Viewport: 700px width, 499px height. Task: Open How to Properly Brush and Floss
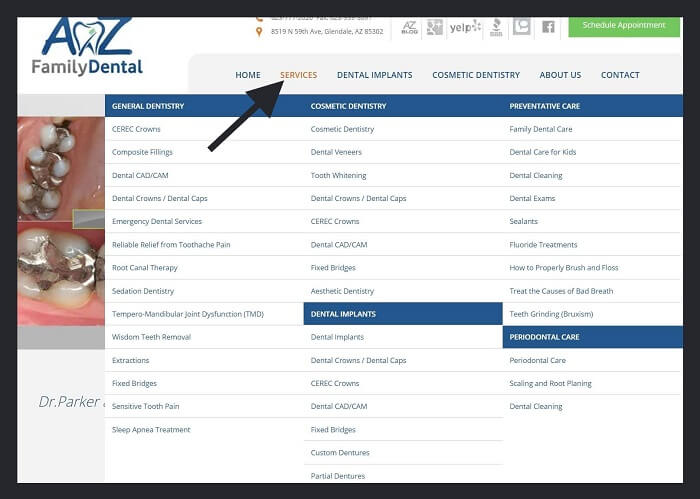(564, 268)
